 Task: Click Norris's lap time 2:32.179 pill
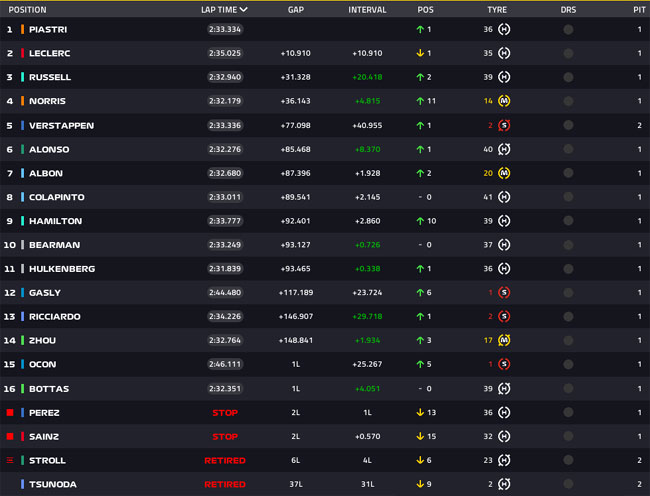225,101
